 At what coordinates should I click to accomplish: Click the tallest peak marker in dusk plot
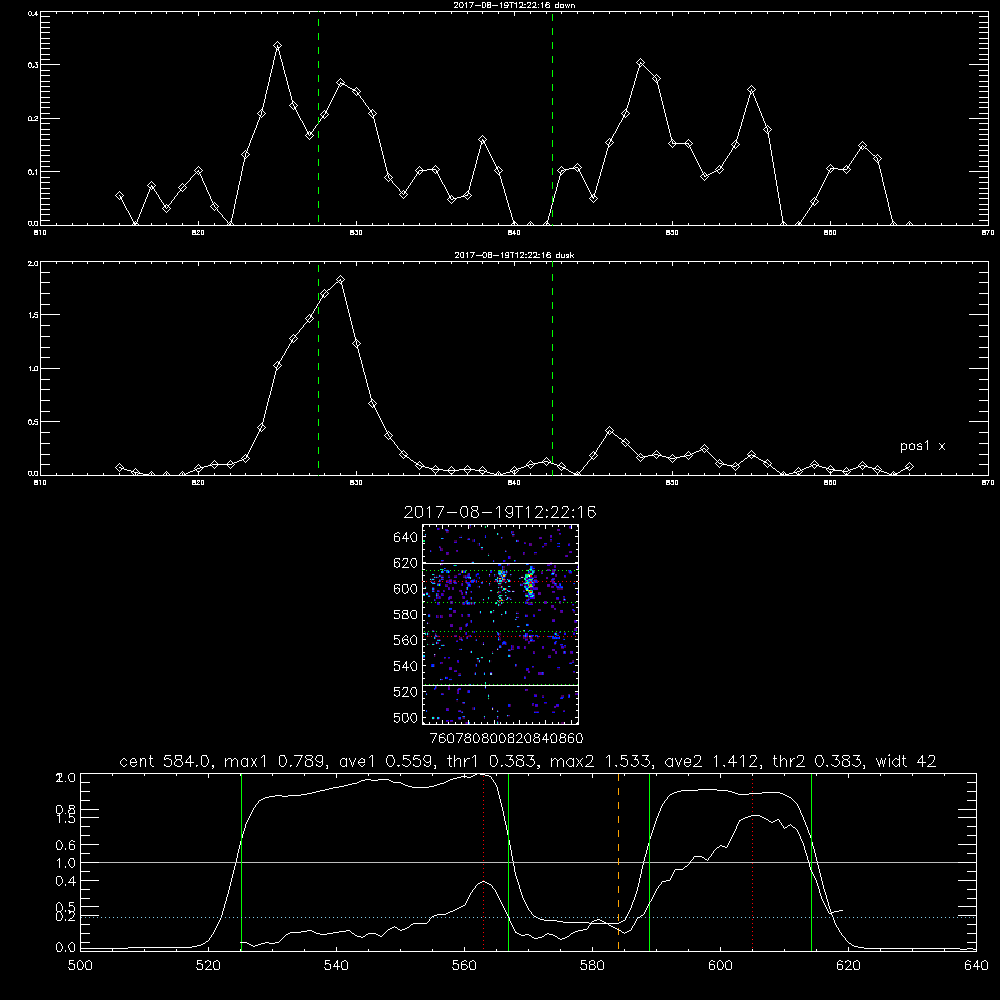tap(341, 279)
